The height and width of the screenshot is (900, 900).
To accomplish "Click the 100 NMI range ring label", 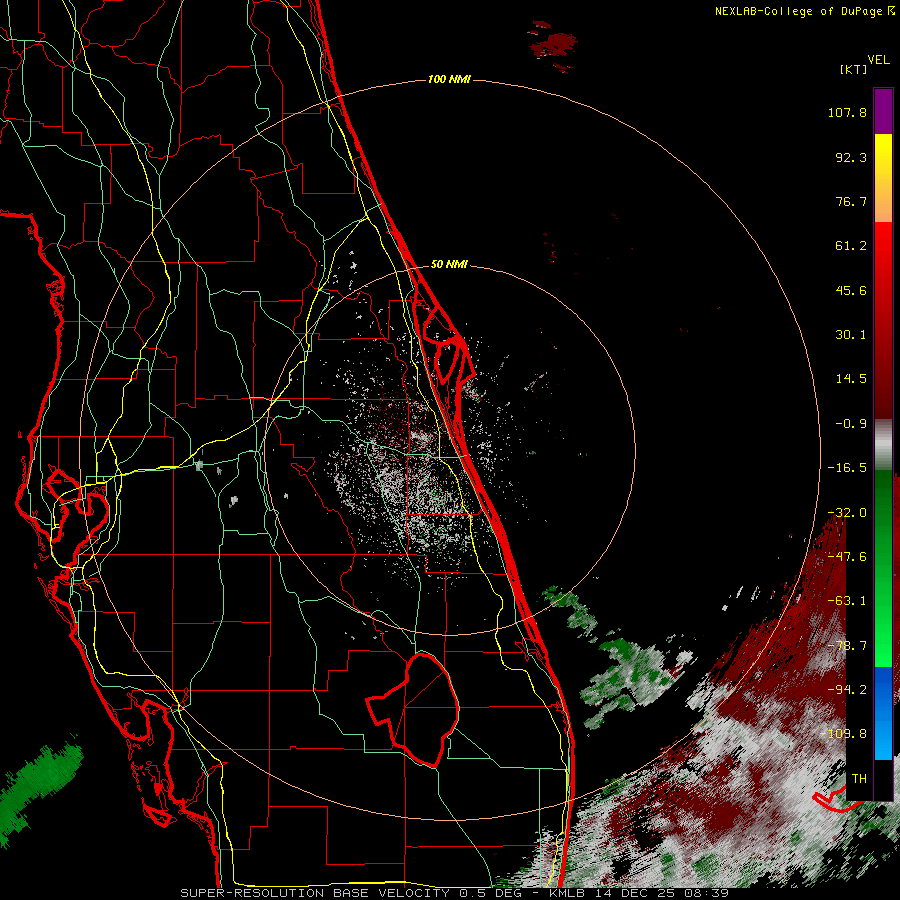I will 449,79.
